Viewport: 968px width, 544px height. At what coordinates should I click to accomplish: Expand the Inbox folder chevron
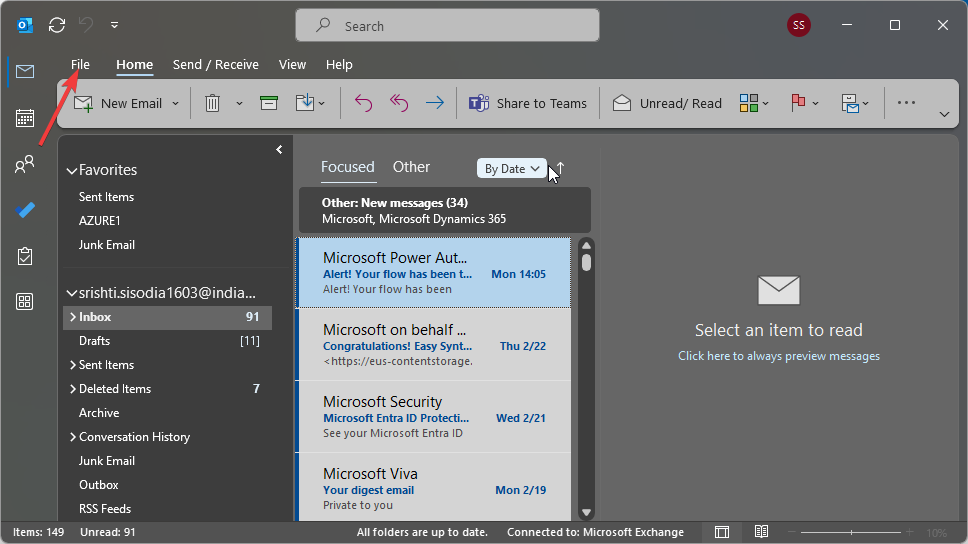73,317
